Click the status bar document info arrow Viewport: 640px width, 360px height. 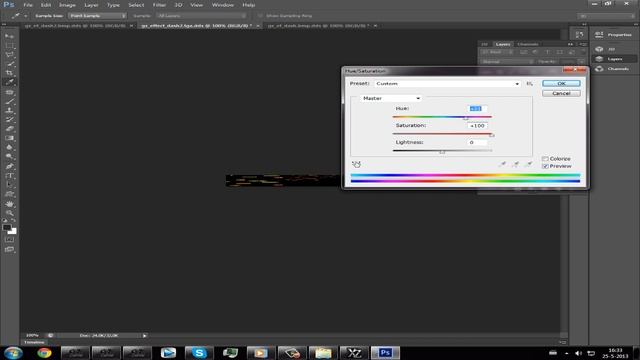point(144,336)
